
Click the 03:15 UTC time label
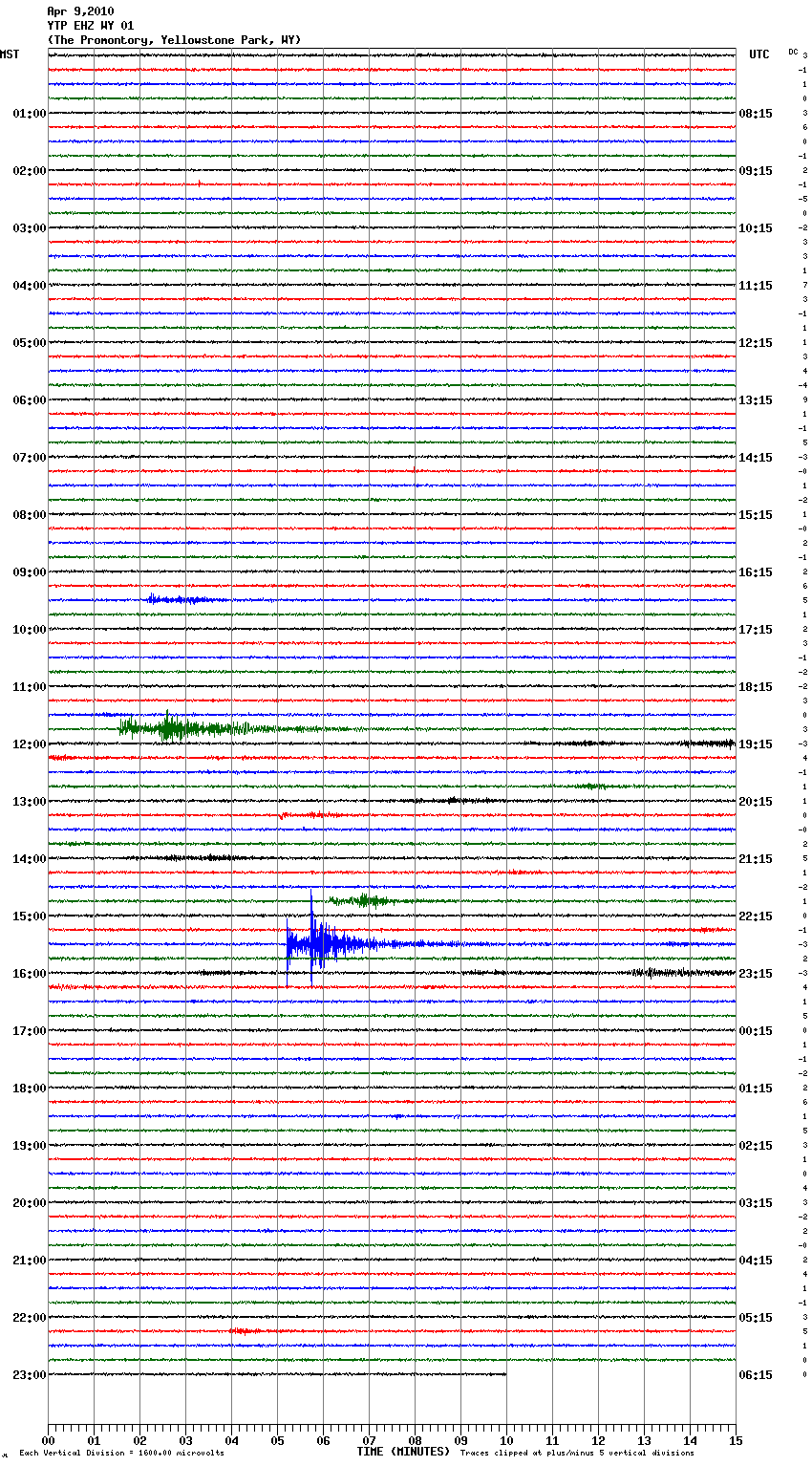point(756,1203)
